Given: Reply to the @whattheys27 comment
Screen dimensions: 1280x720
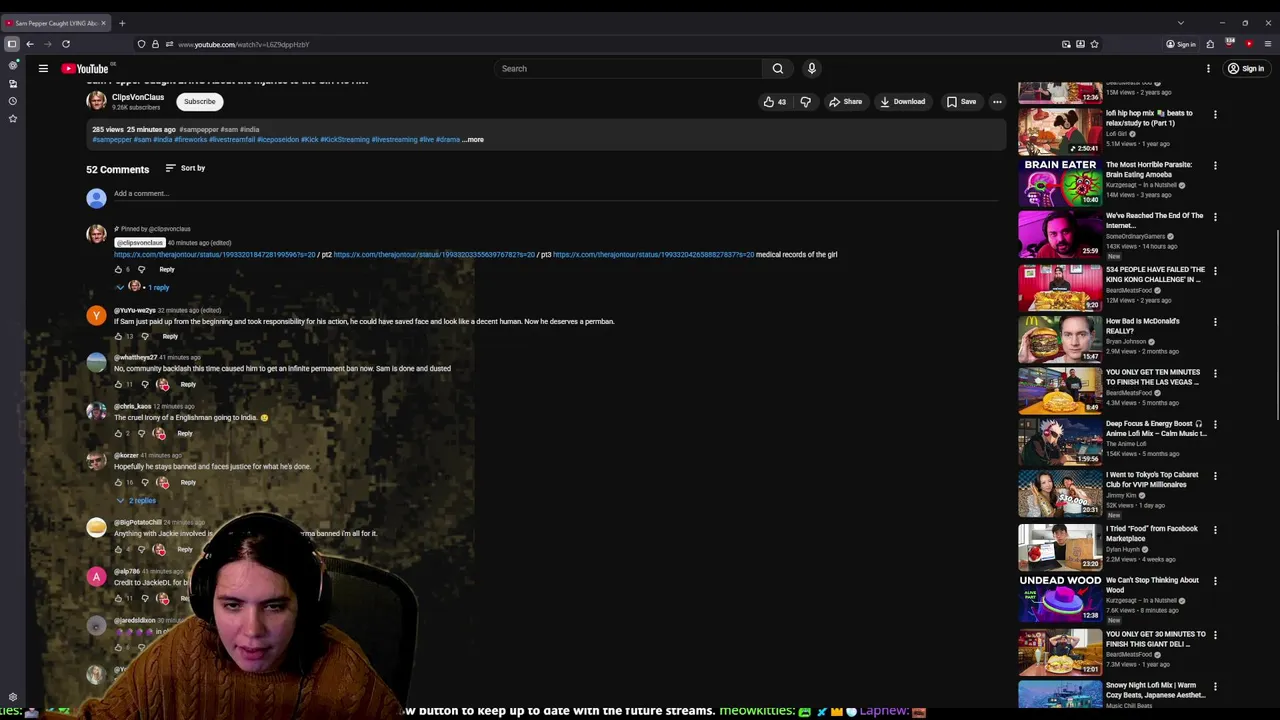Looking at the screenshot, I should 188,384.
